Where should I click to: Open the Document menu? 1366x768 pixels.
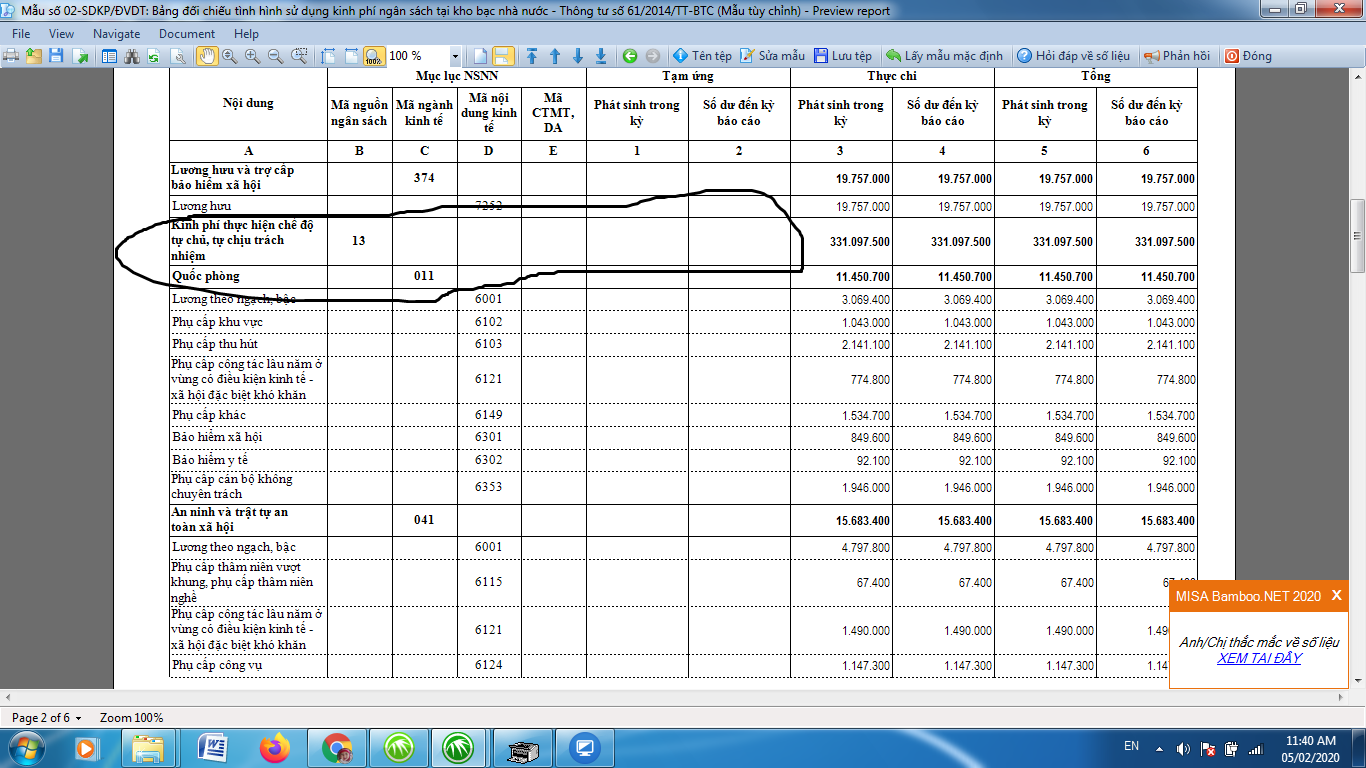(186, 33)
